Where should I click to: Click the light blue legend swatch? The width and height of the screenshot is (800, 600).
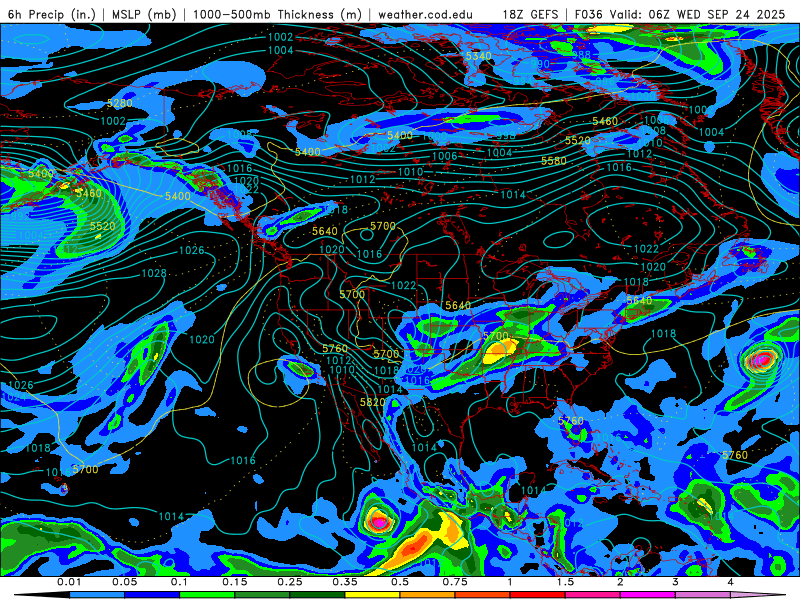[x=97, y=595]
